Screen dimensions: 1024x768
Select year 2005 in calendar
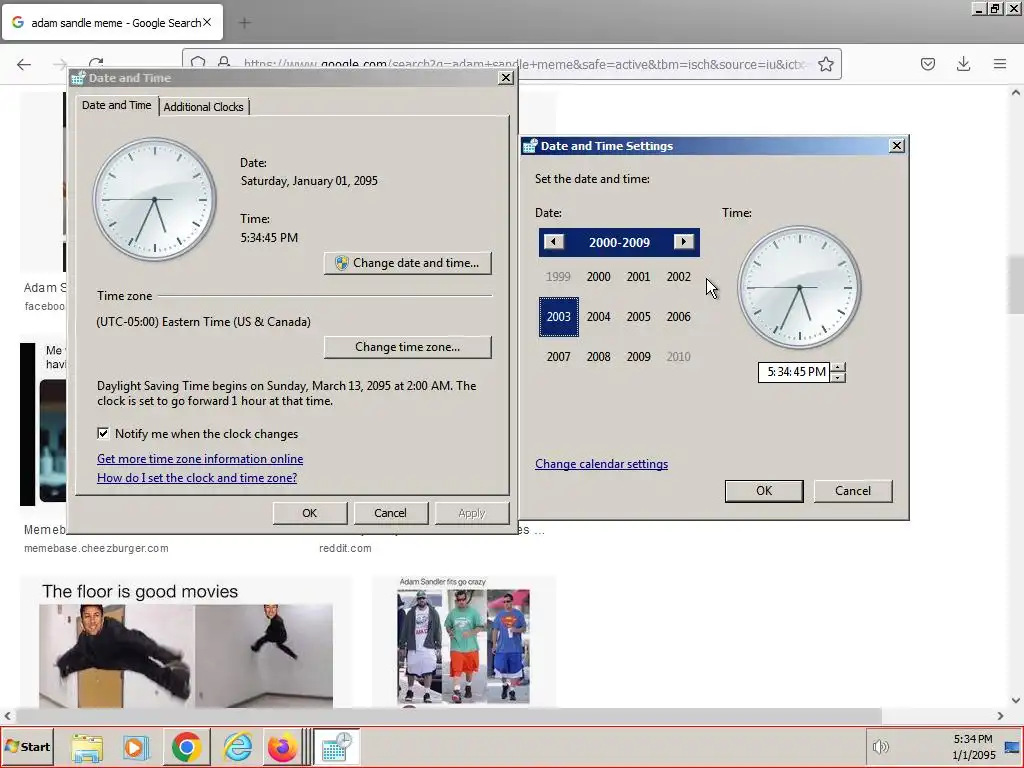pyautogui.click(x=638, y=317)
